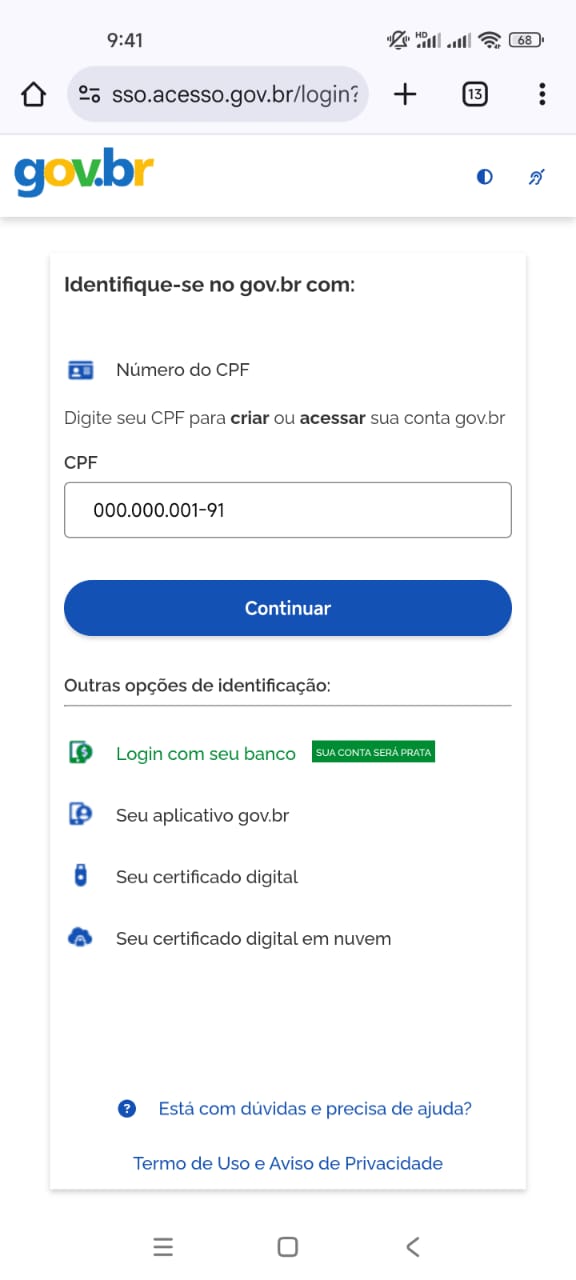This screenshot has width=576, height=1280.
Task: Tap the Android back navigation button
Action: 413,1247
